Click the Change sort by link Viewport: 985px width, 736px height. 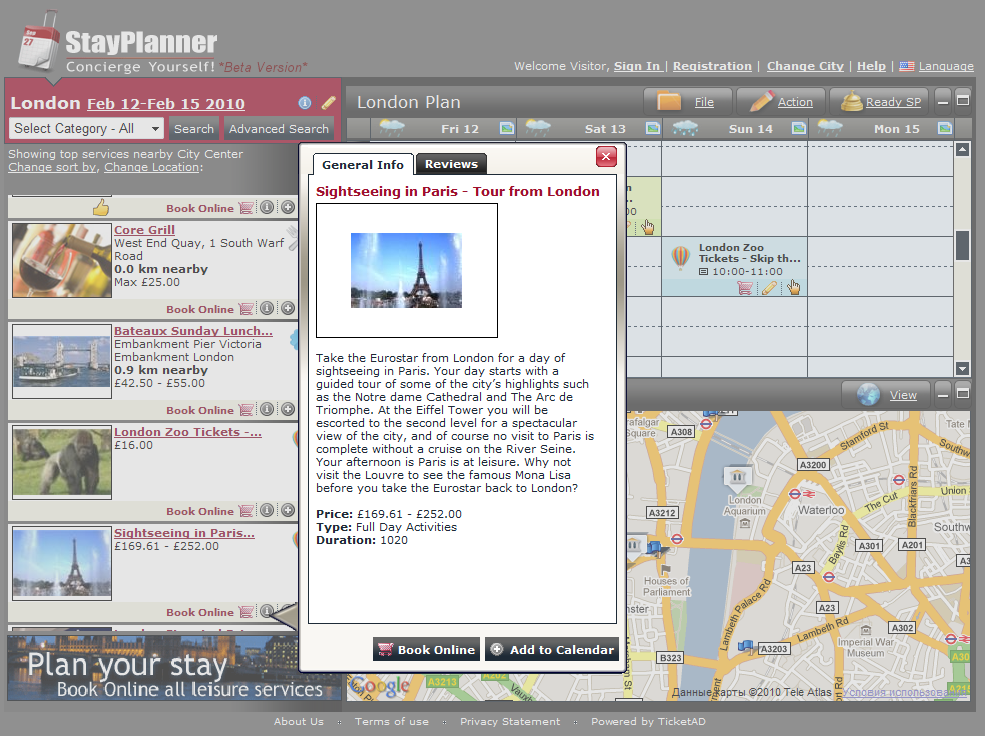pos(52,167)
